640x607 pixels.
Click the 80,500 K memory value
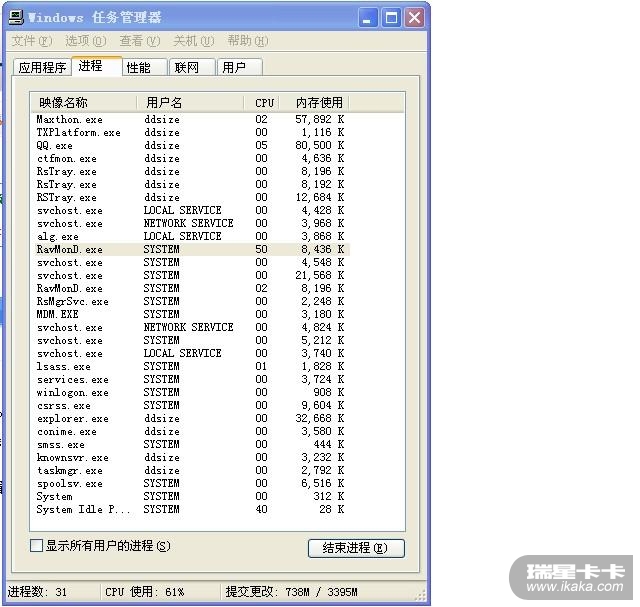tap(320, 145)
